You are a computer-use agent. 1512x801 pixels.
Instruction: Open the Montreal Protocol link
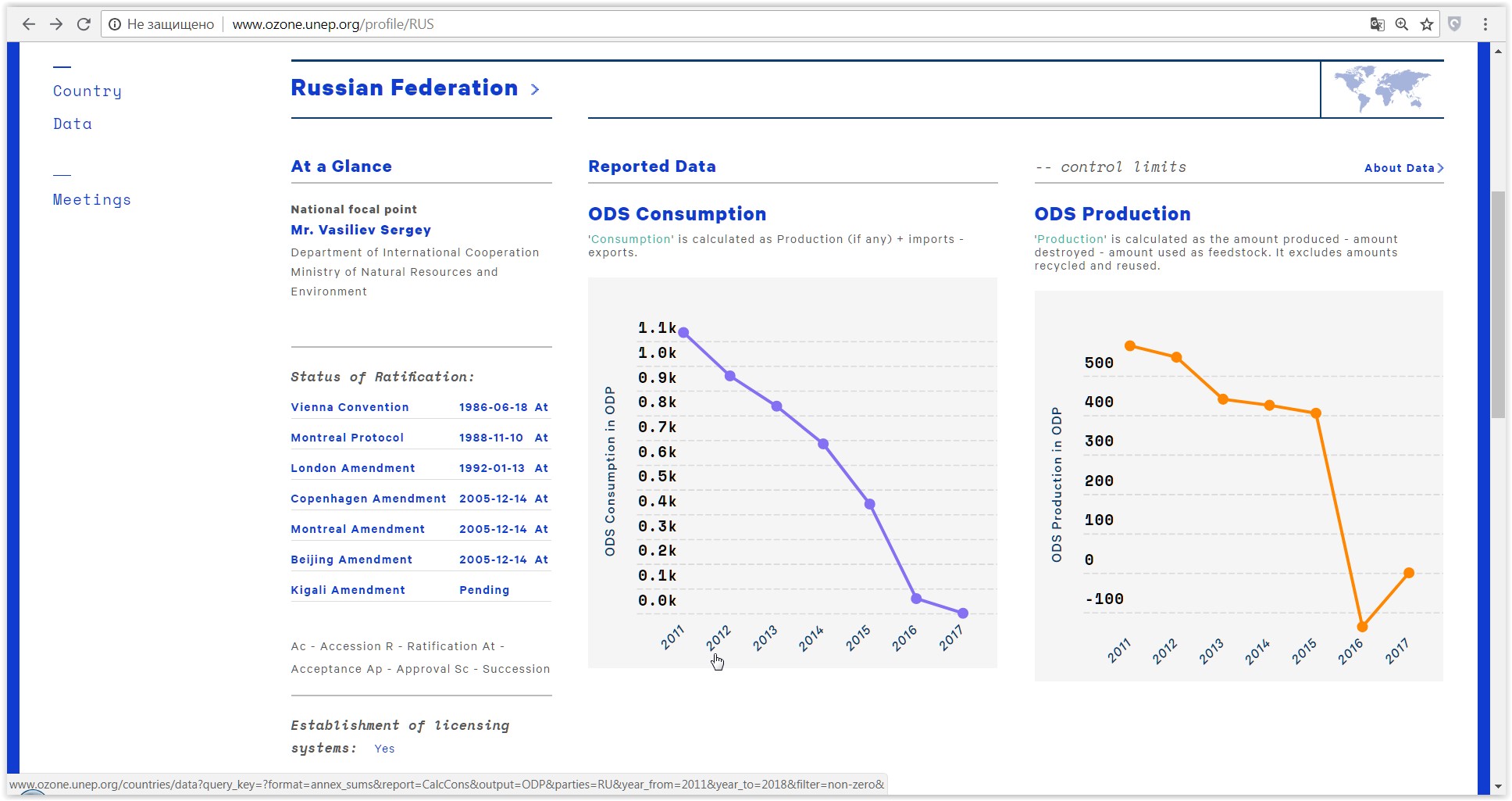348,438
